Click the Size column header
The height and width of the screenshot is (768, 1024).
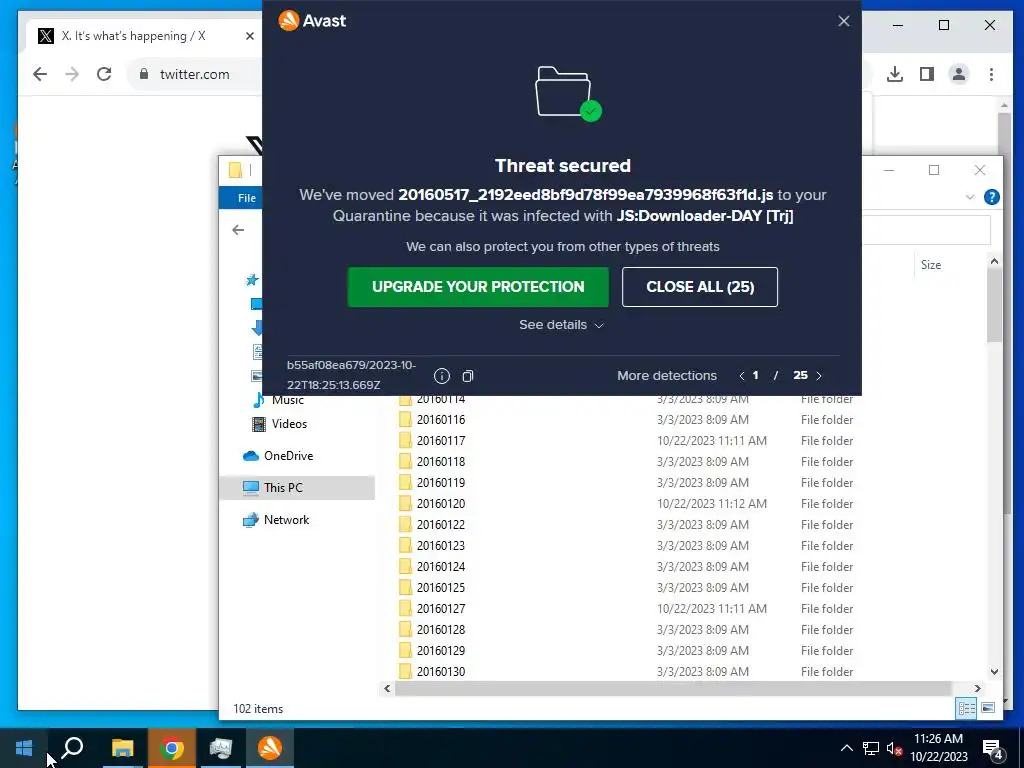tap(931, 264)
